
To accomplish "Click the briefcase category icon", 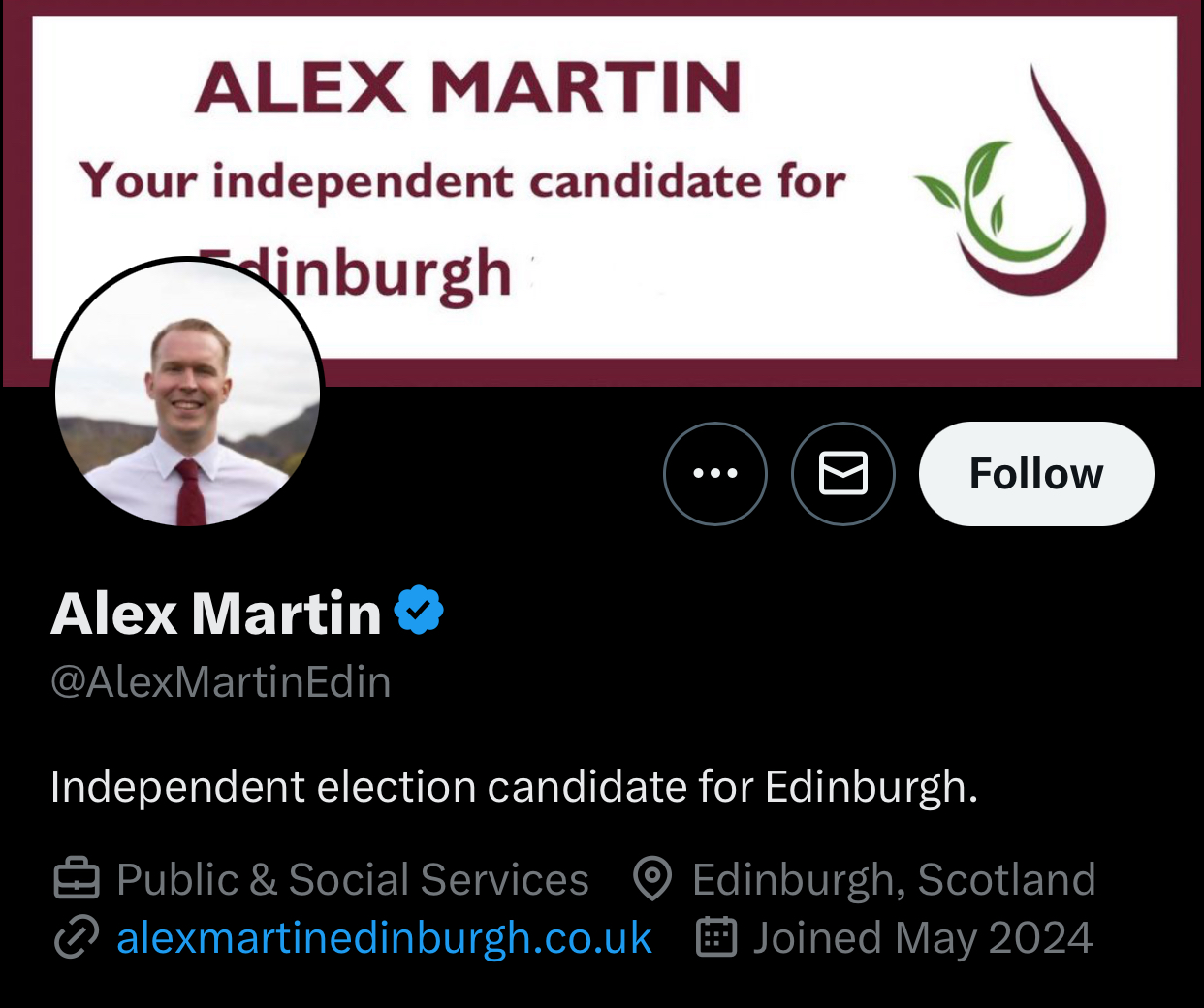I will (x=76, y=879).
